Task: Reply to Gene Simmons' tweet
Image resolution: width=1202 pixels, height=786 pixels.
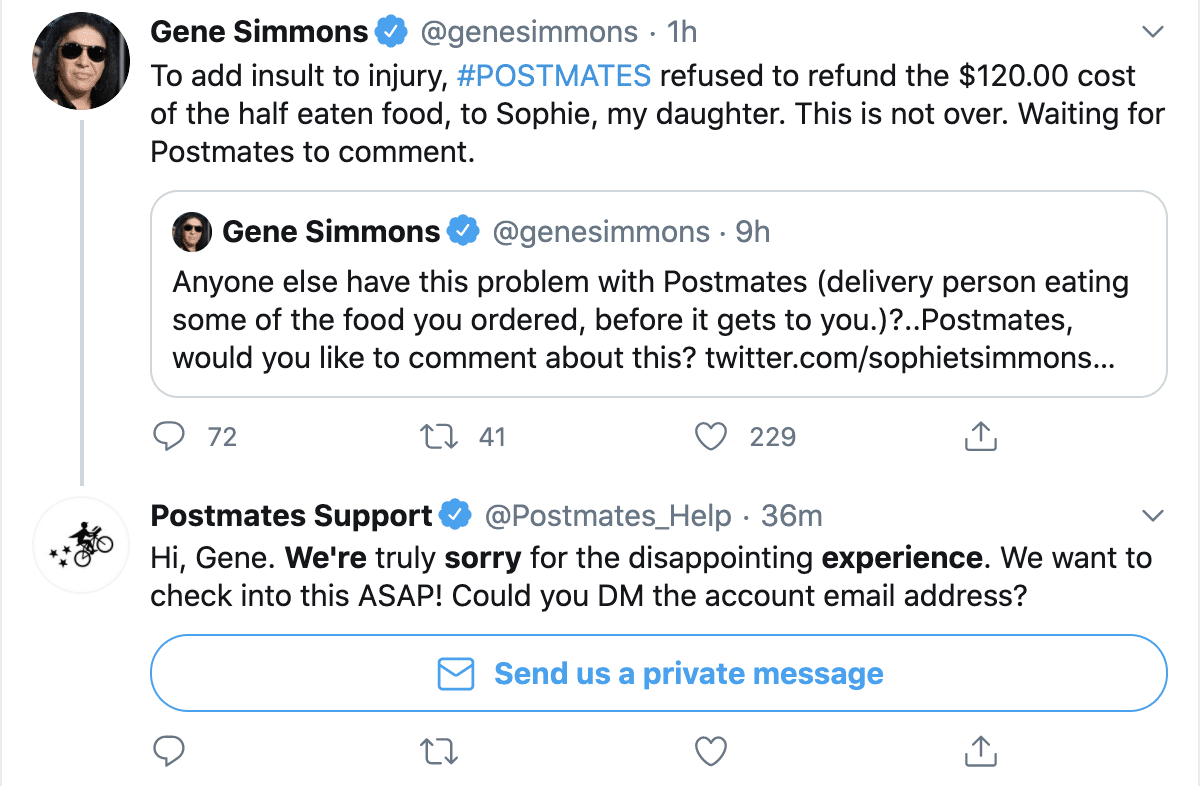Action: pyautogui.click(x=171, y=436)
